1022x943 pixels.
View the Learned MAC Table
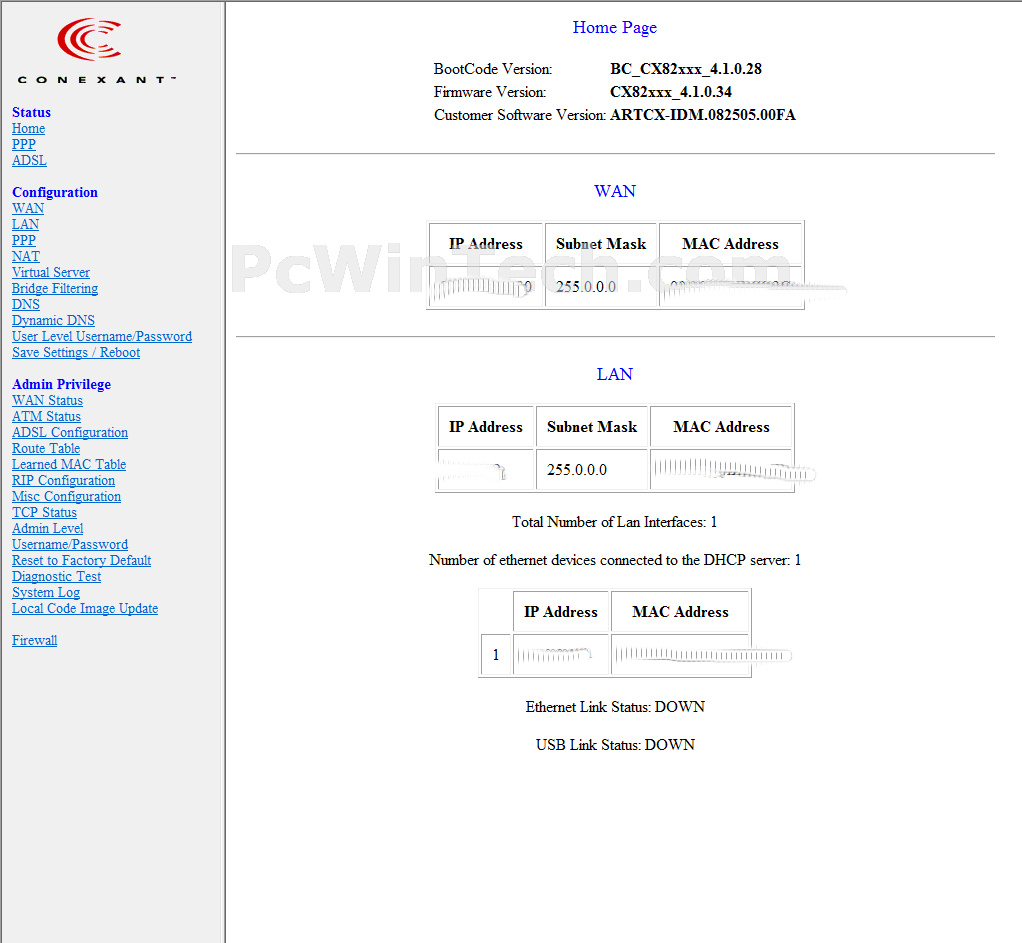click(x=69, y=465)
